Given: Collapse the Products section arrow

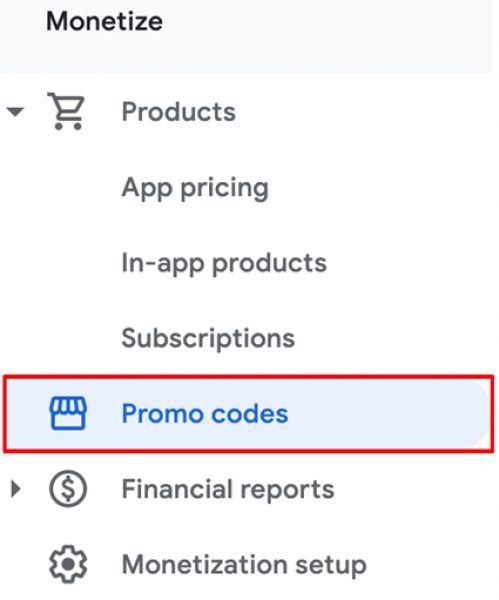Looking at the screenshot, I should [15, 111].
